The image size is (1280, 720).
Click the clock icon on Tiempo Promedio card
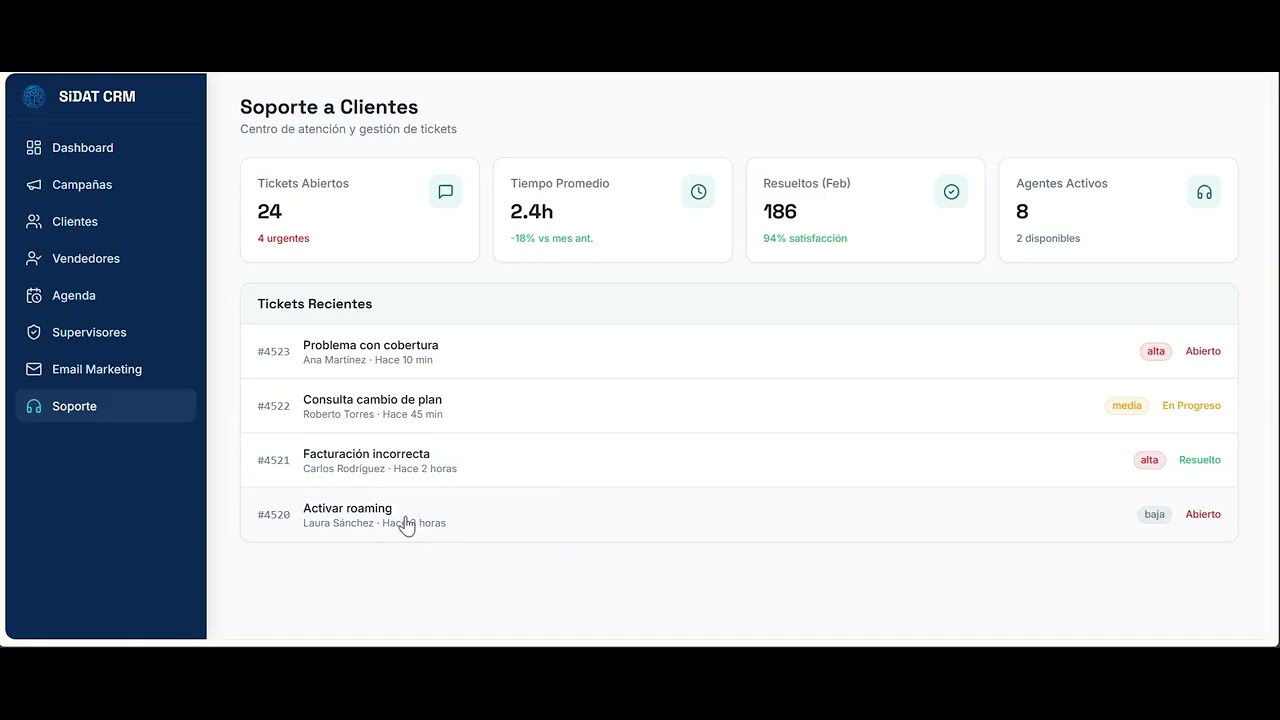click(x=699, y=191)
